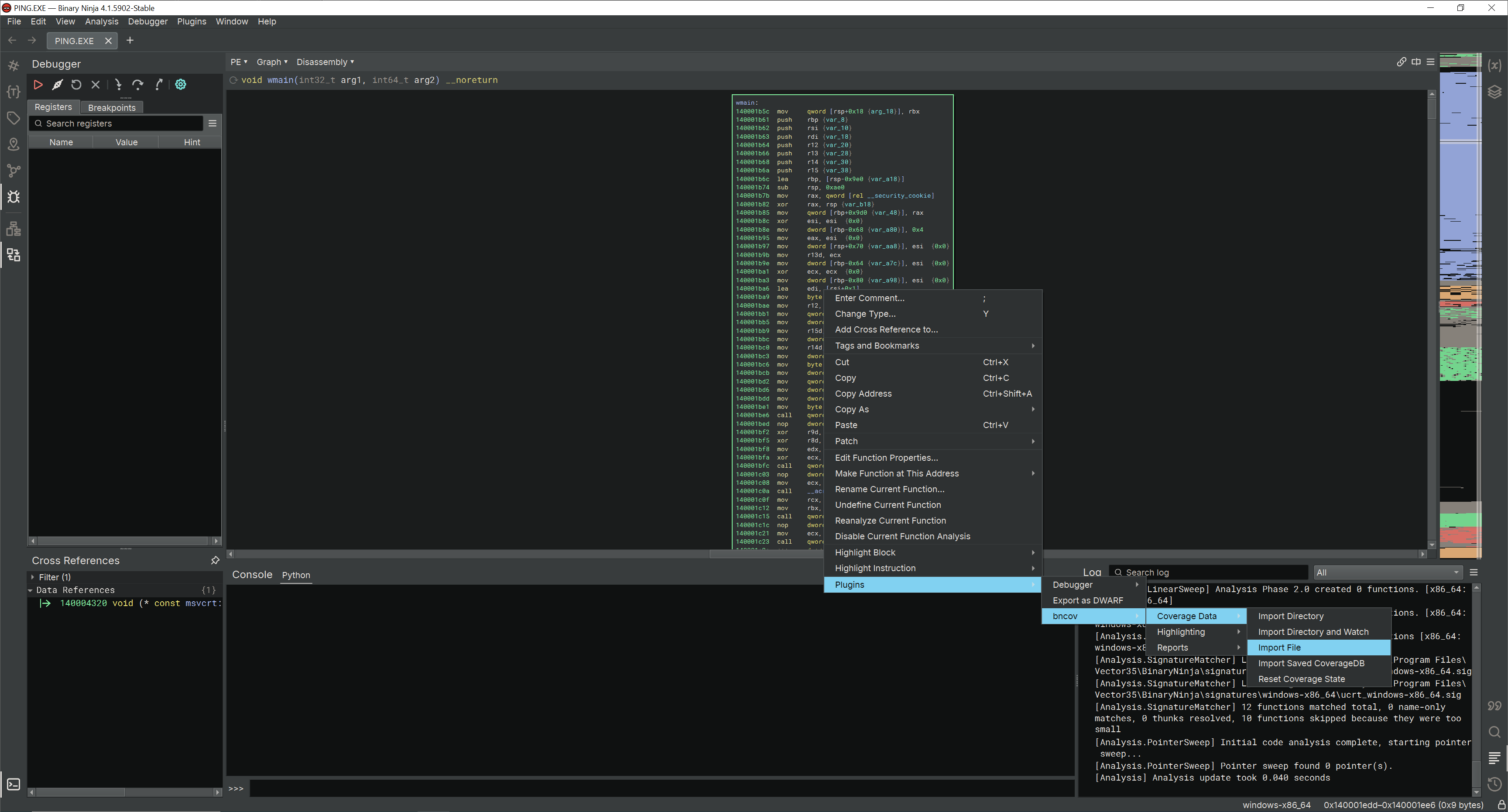Select the Tags tool icon in sidebar
The image size is (1508, 812).
(14, 119)
